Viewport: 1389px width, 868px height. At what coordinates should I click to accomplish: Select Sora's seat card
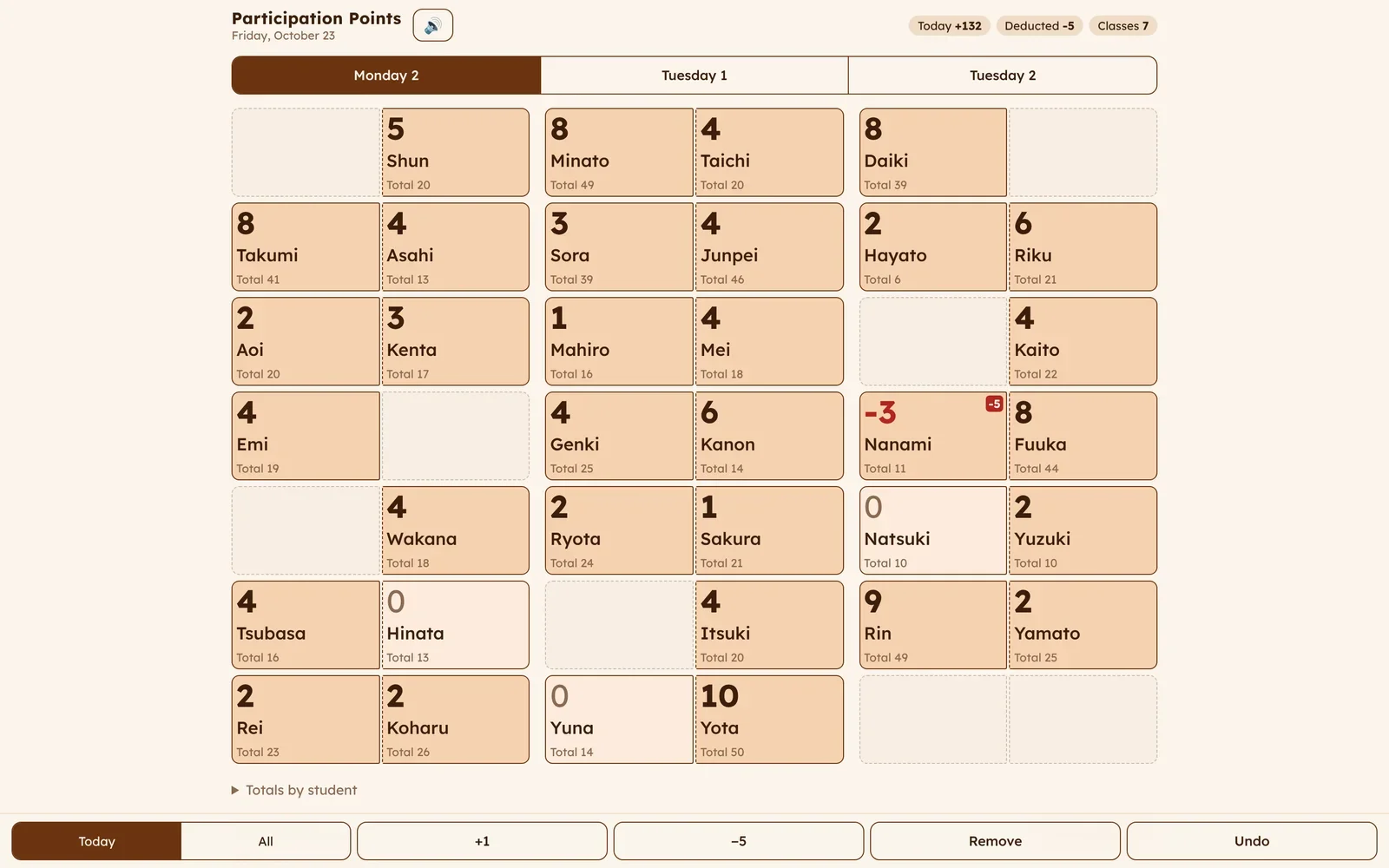coord(619,247)
